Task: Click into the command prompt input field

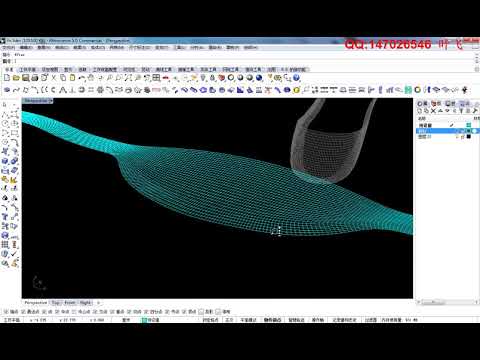Action: point(243,61)
